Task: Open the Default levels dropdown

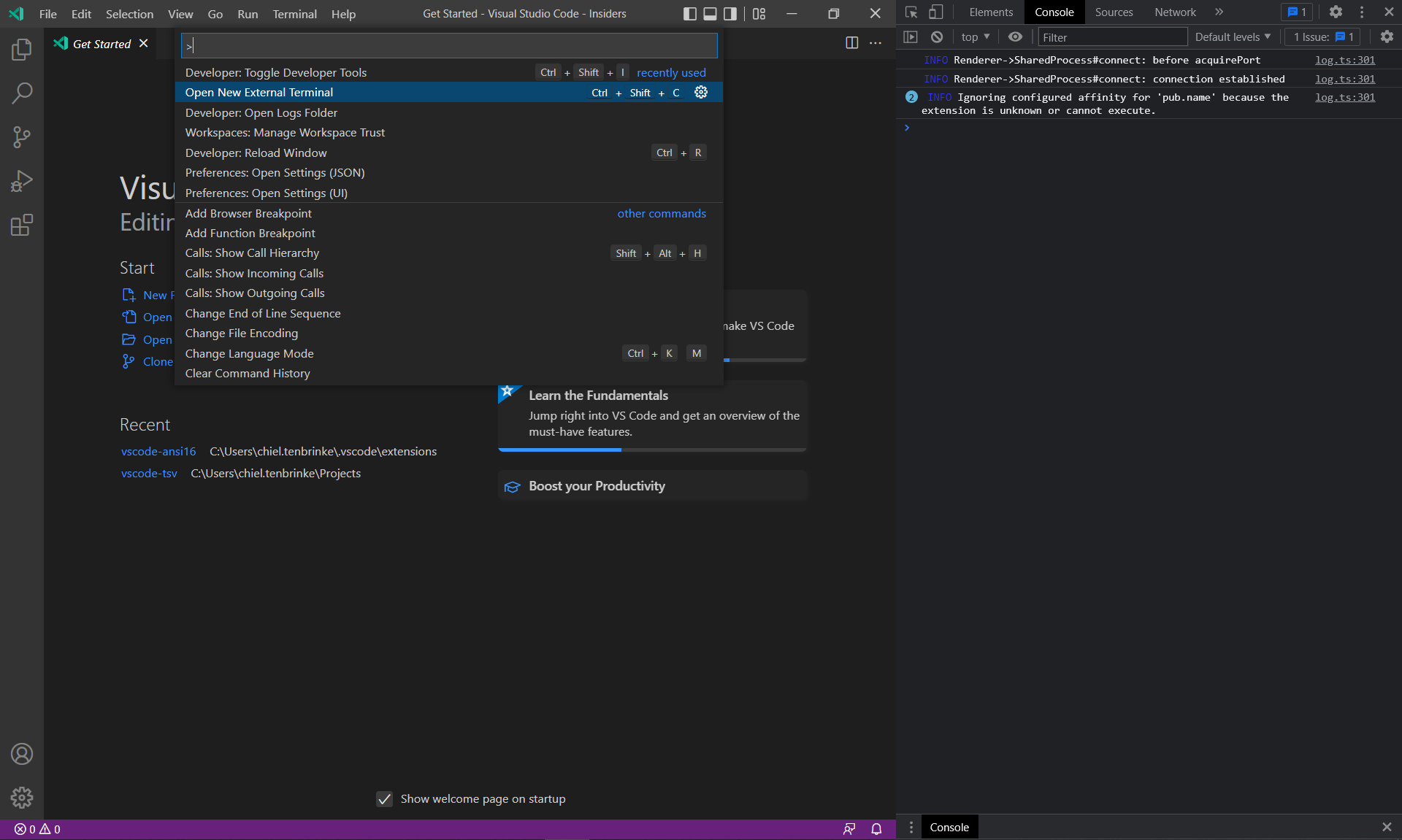Action: (1232, 36)
